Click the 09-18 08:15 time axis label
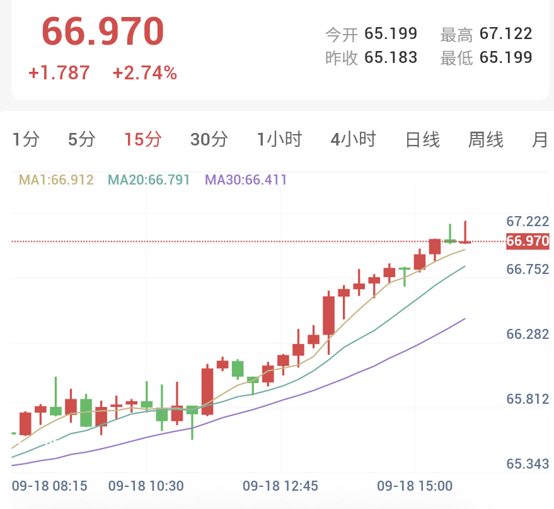Image resolution: width=554 pixels, height=509 pixels. click(49, 486)
